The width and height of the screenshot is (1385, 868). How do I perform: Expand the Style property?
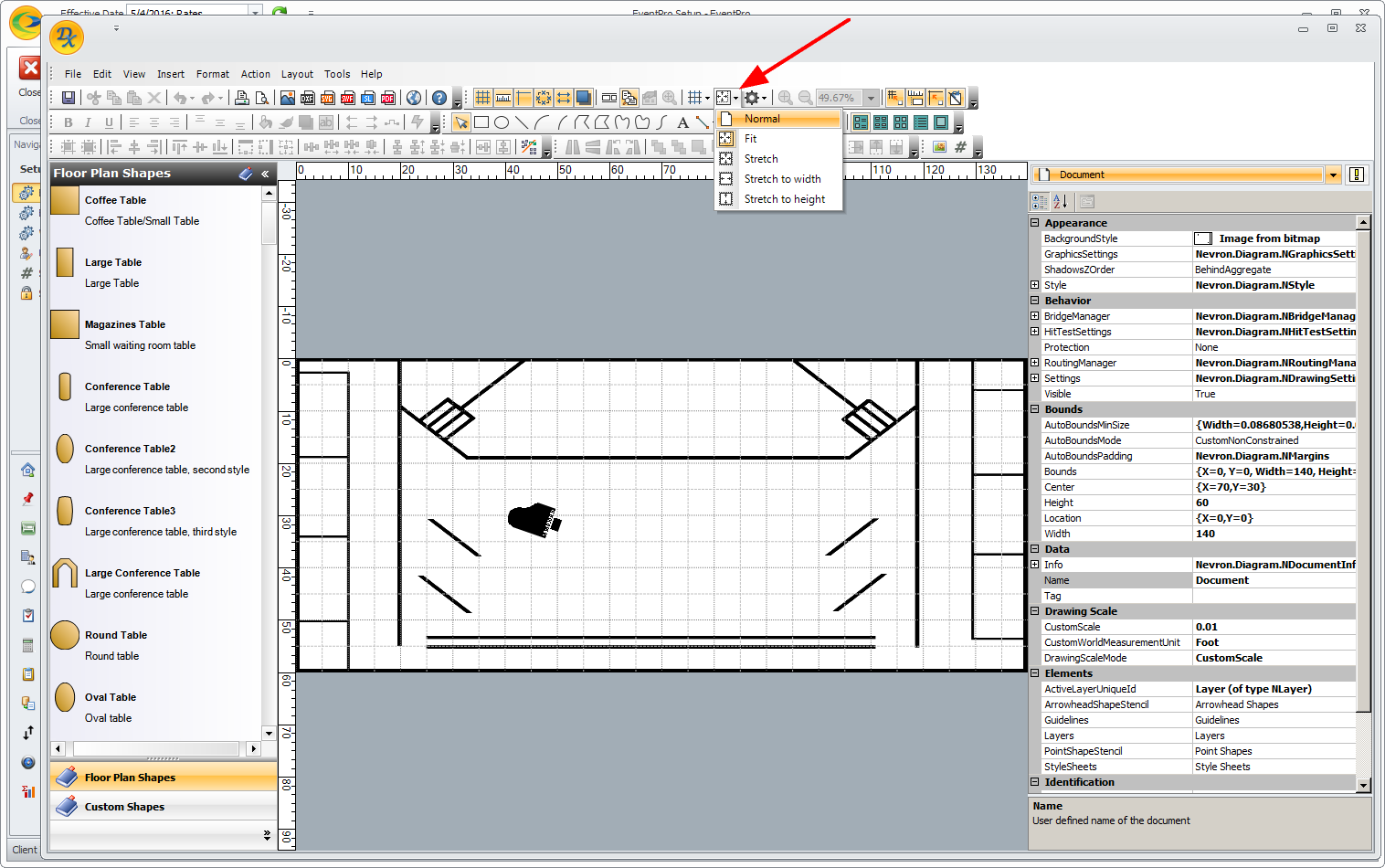click(x=1035, y=285)
